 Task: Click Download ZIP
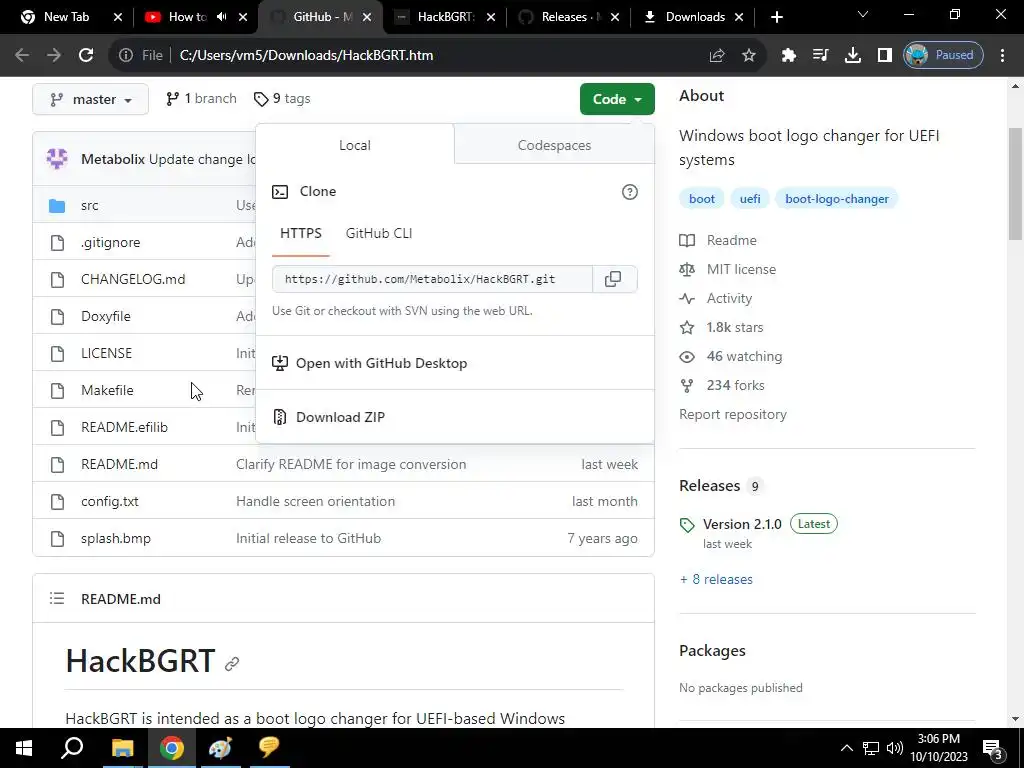[340, 417]
